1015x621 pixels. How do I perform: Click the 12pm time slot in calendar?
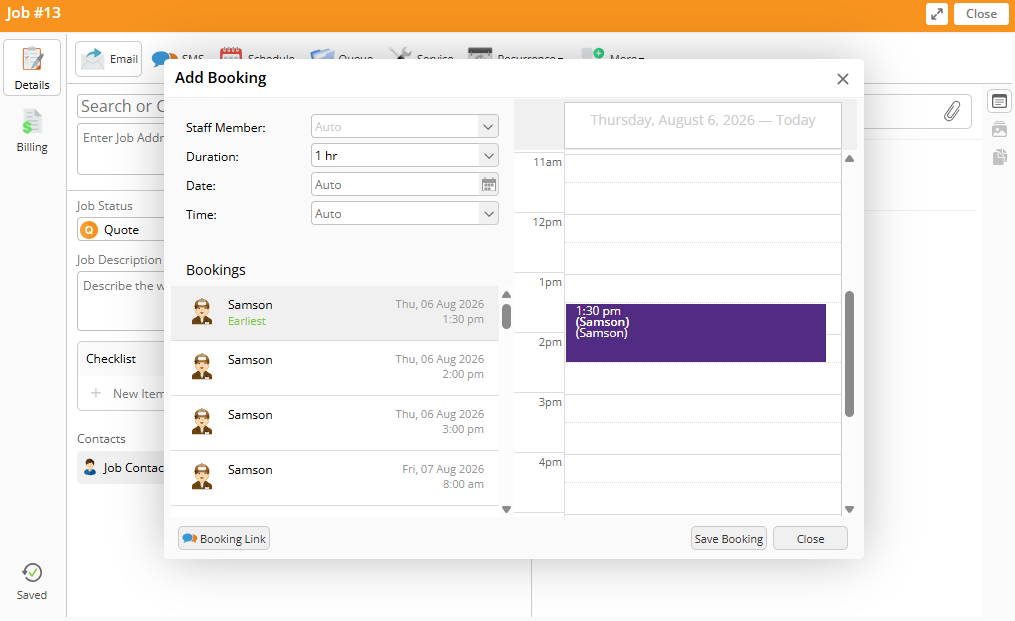click(702, 244)
